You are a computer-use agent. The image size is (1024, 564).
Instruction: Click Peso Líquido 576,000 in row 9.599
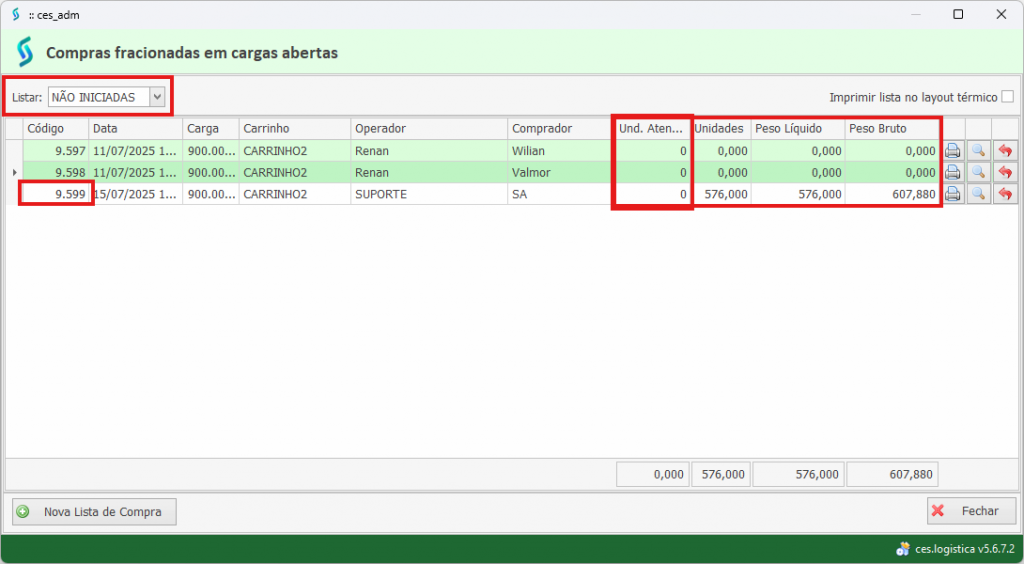[x=798, y=194]
